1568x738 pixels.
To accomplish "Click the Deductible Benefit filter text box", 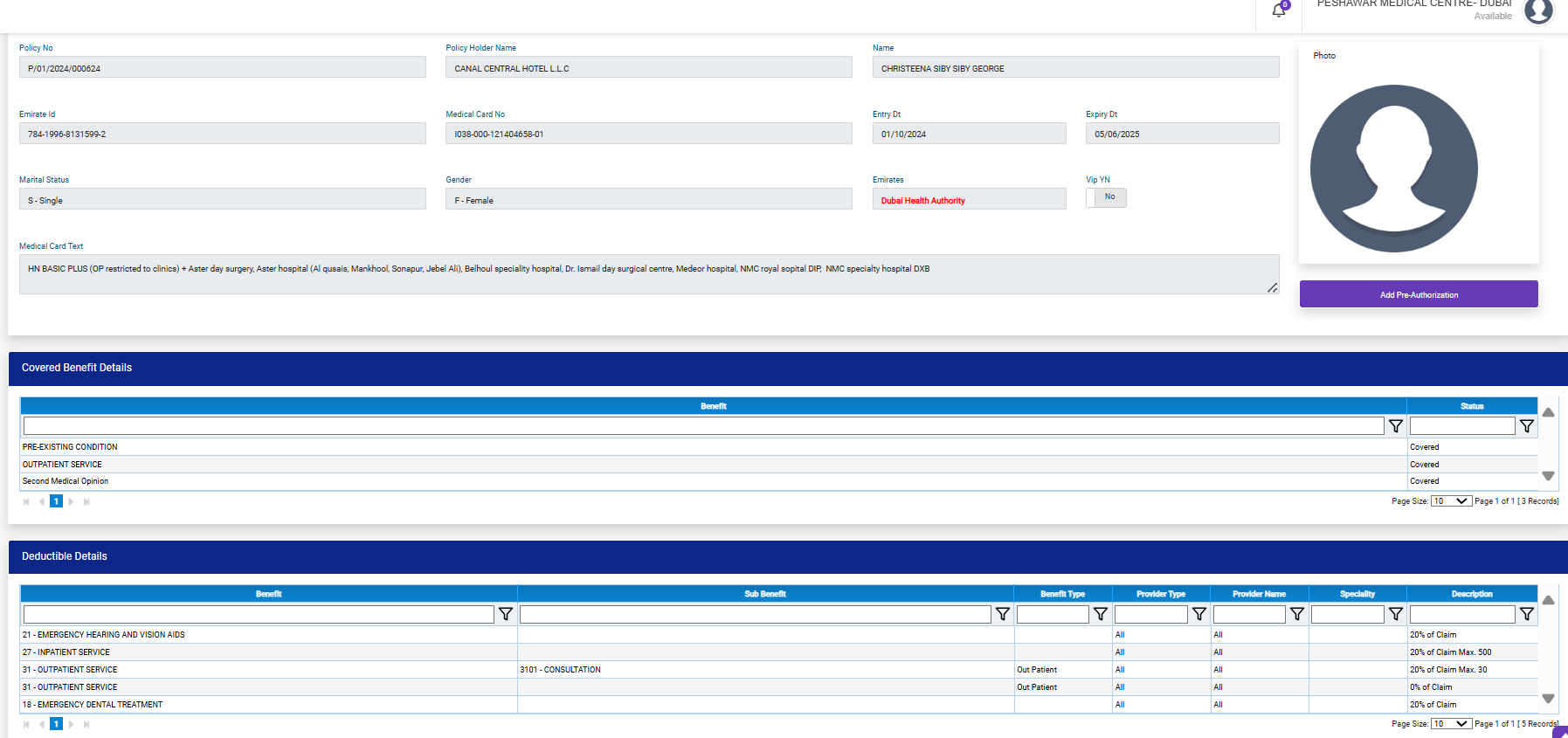I will pos(259,614).
